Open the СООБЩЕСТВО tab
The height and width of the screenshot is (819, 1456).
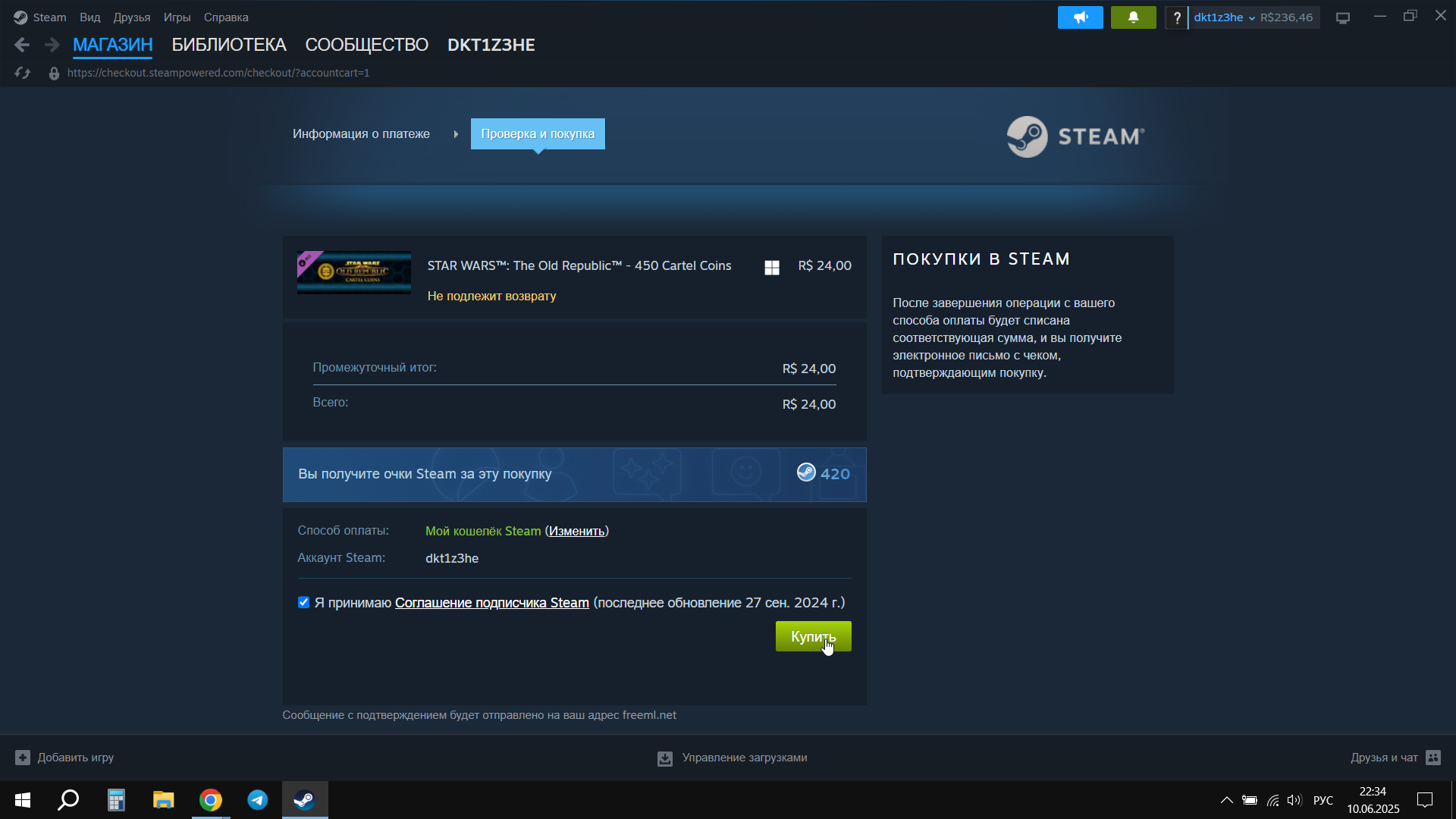click(366, 45)
